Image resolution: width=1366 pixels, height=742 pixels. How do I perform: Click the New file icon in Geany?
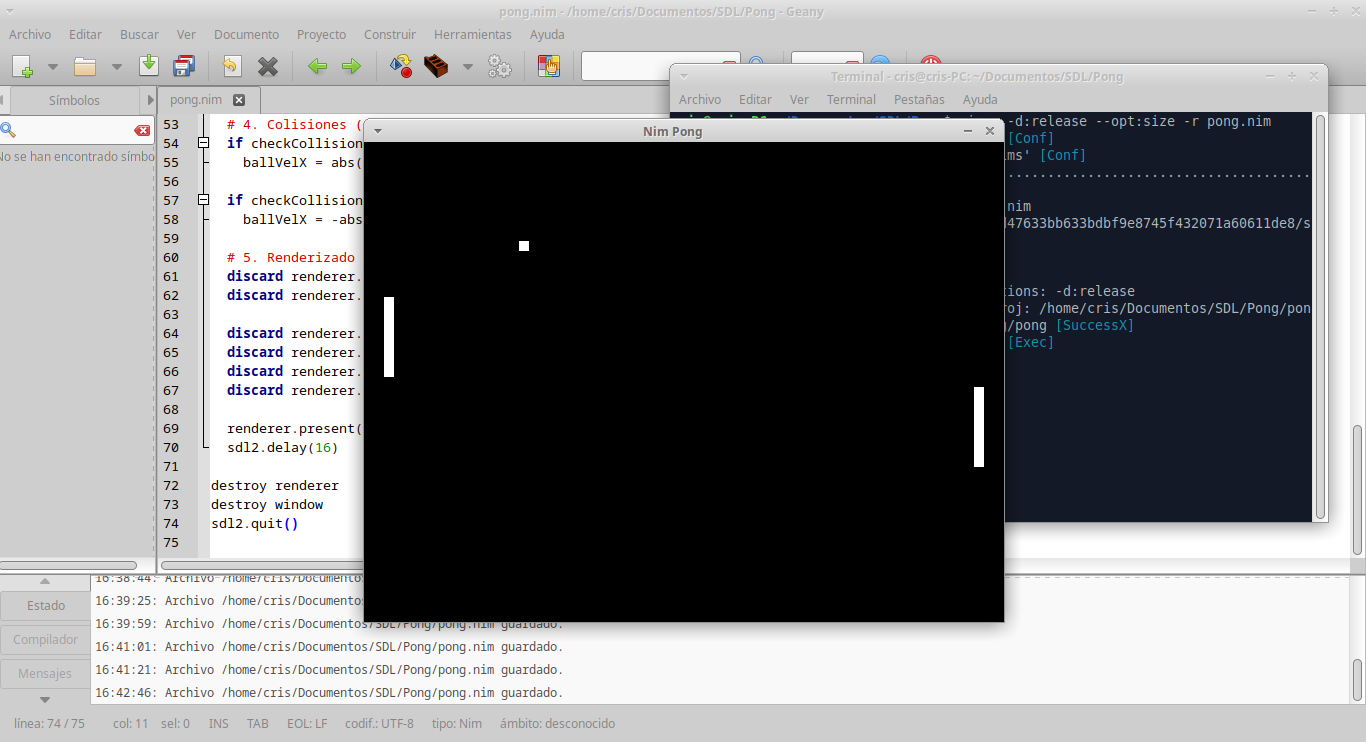point(22,67)
